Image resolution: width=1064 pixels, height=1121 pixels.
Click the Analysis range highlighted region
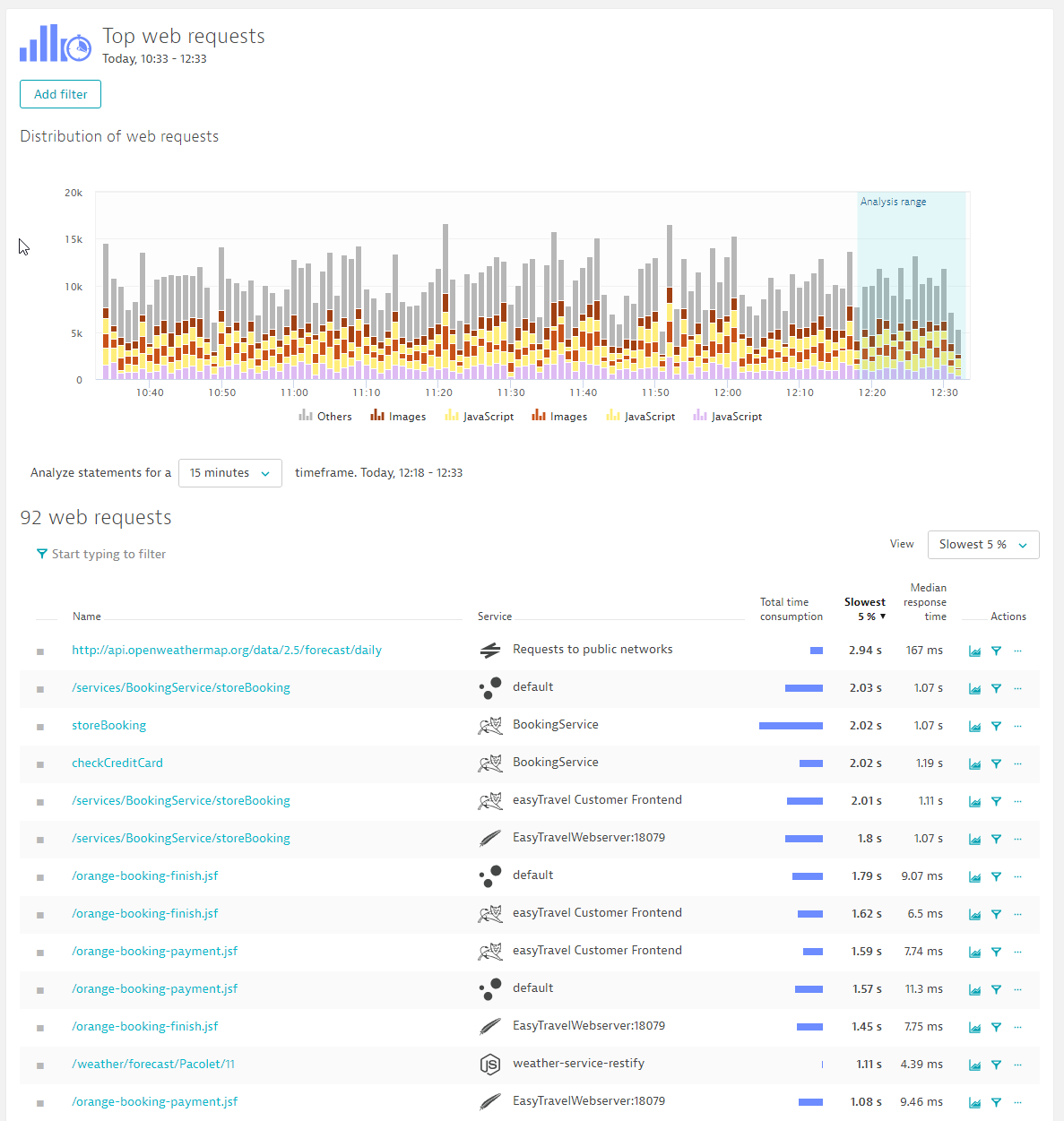[911, 285]
